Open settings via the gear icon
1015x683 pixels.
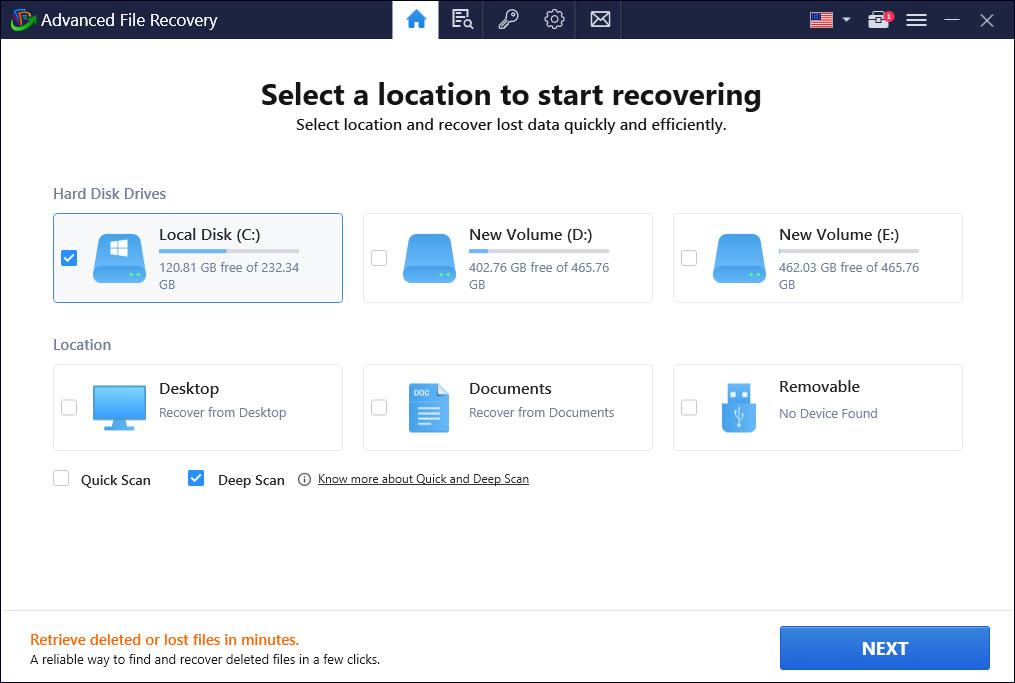point(554,20)
